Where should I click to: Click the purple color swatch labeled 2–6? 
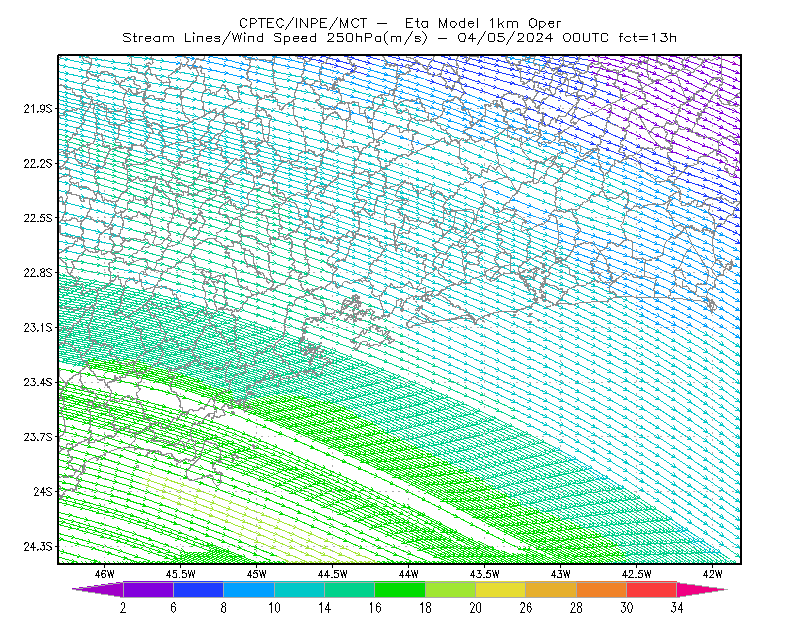point(148,589)
